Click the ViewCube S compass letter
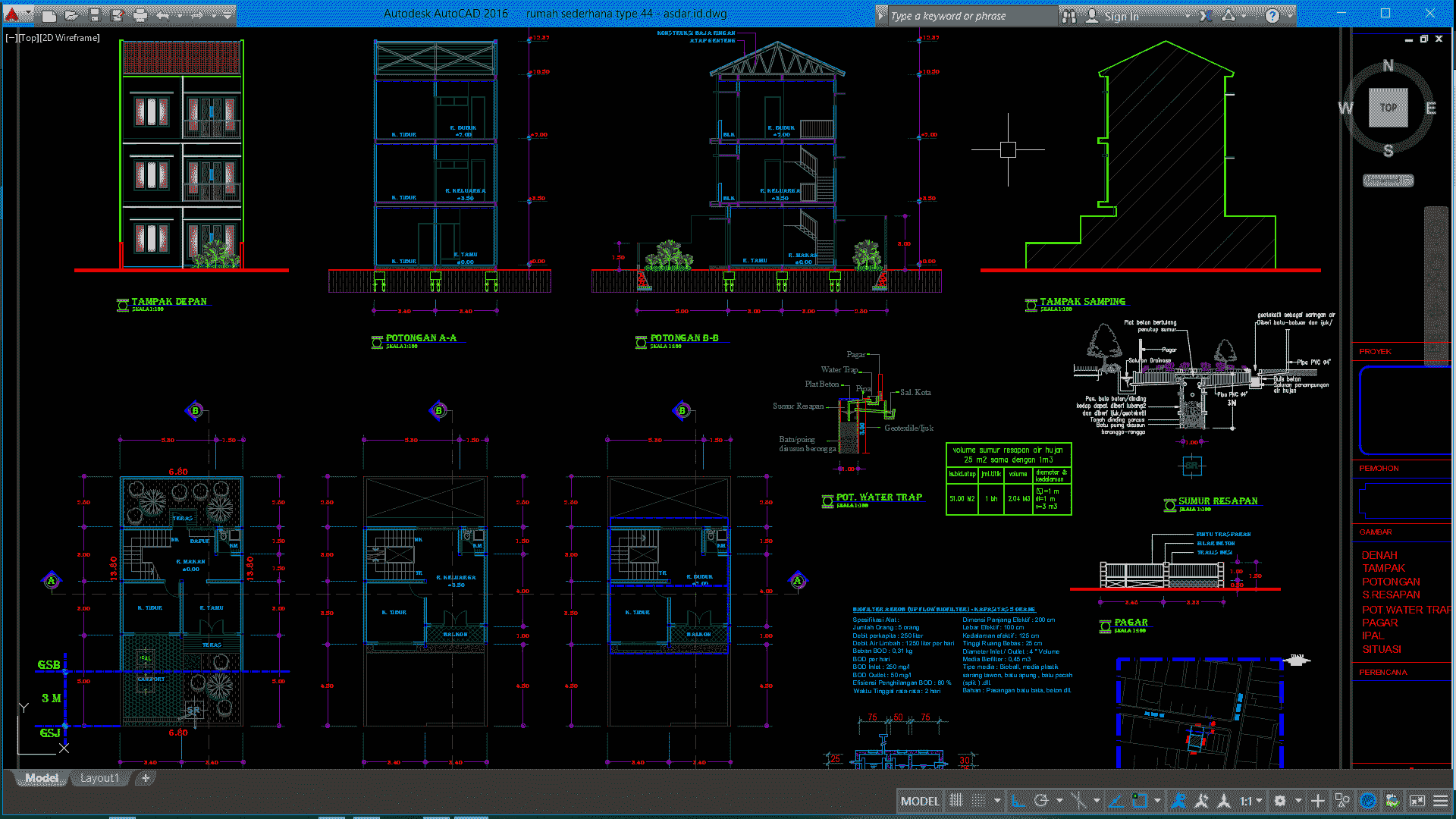The image size is (1456, 819). 1389,150
